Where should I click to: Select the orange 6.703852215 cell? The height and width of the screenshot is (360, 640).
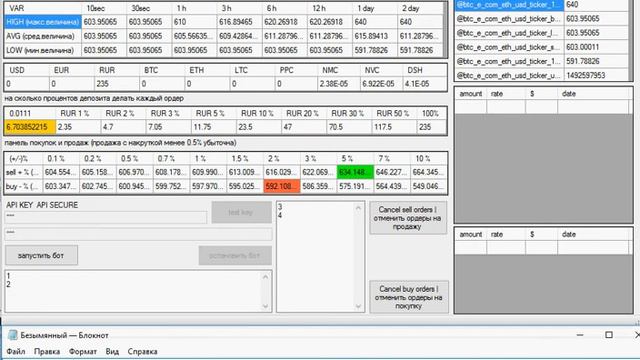point(30,127)
